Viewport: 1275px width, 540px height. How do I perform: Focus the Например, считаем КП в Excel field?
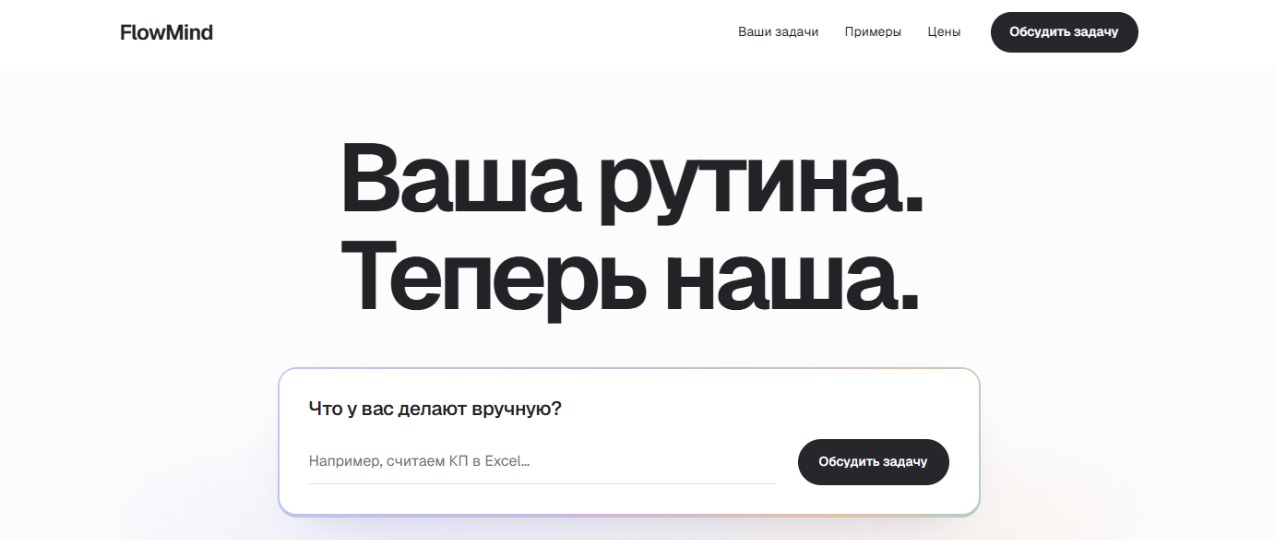tap(542, 462)
